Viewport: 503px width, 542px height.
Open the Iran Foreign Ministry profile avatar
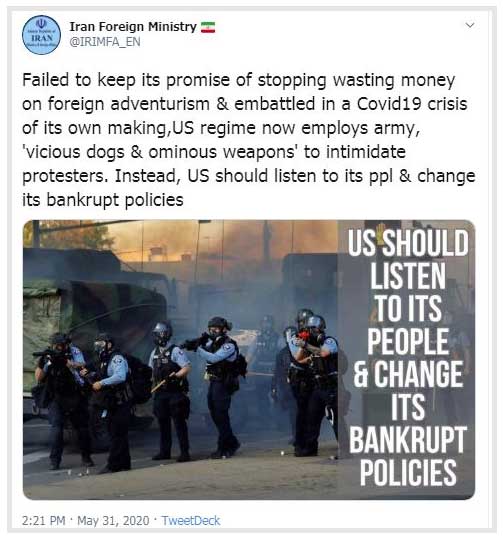point(41,35)
